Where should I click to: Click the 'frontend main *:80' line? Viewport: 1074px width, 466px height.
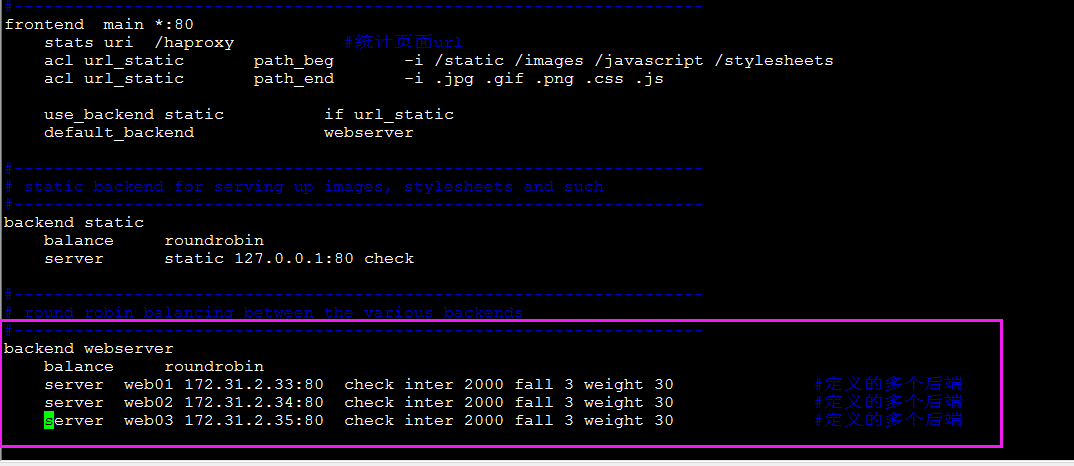pos(99,25)
